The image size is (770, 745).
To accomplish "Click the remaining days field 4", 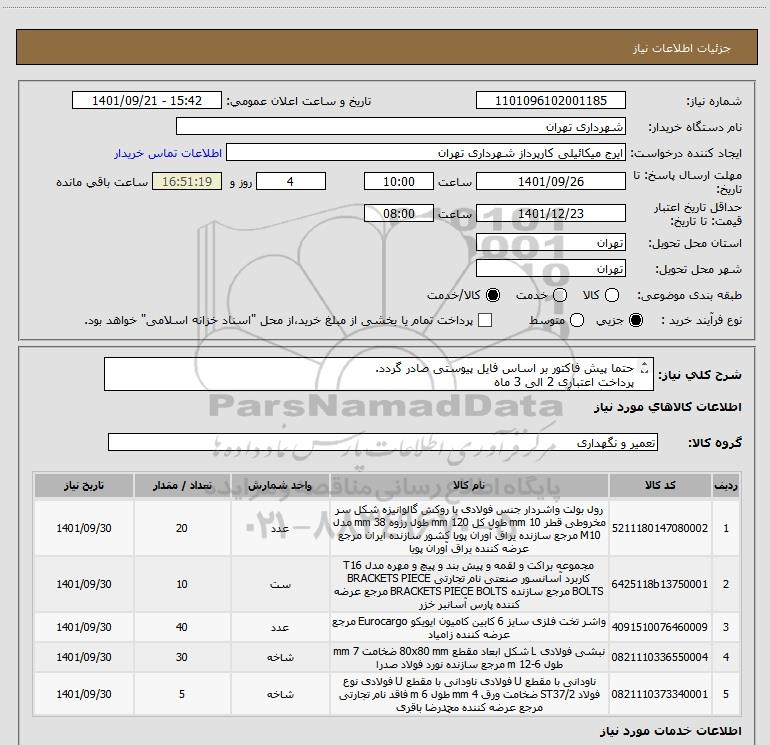I will (x=291, y=181).
